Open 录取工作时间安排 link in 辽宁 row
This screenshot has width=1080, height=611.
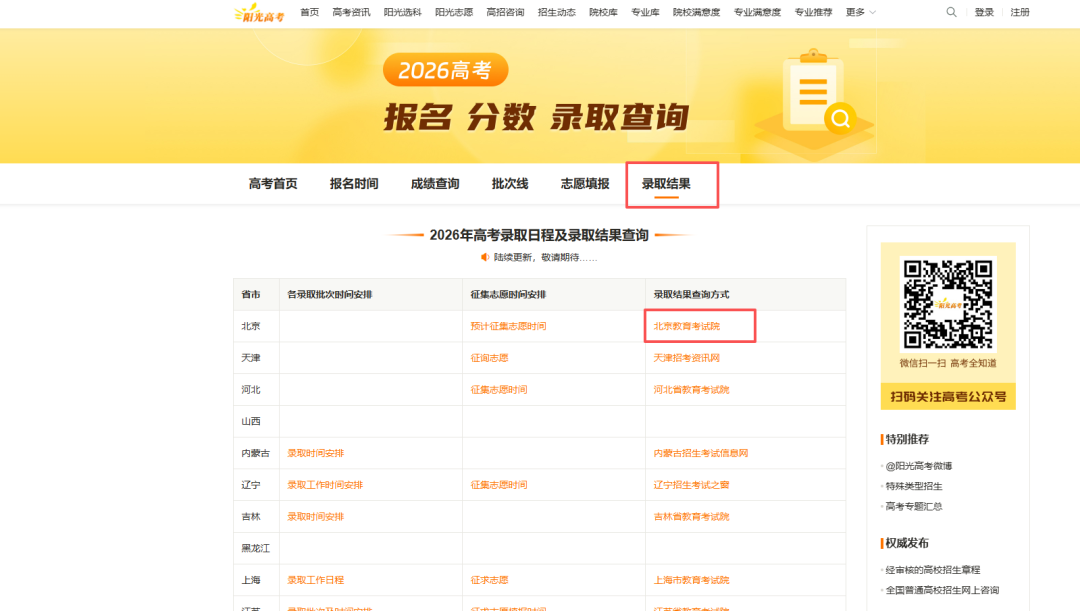[325, 485]
